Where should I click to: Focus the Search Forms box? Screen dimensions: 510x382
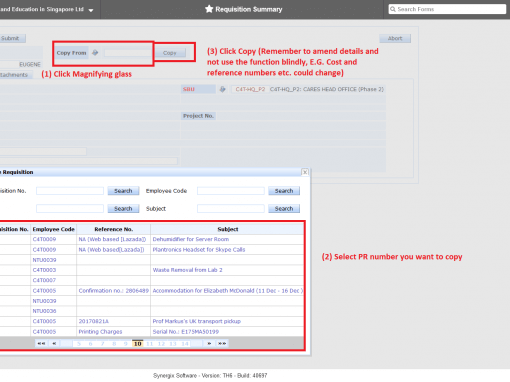pyautogui.click(x=447, y=9)
